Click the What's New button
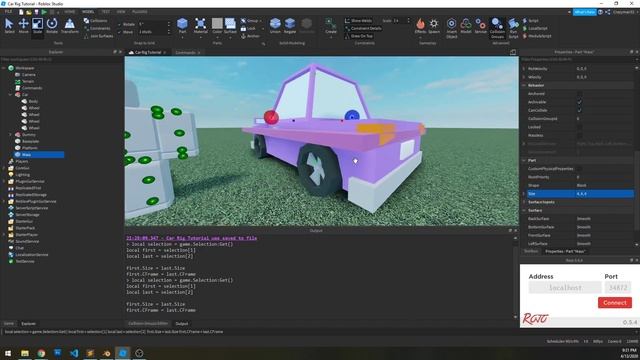The width and height of the screenshot is (640, 360). 584,12
